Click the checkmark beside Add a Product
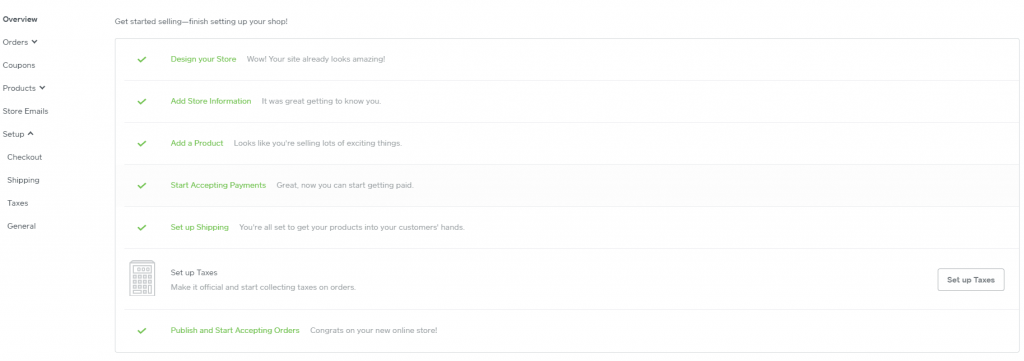This screenshot has height=361, width=1024. click(x=142, y=144)
